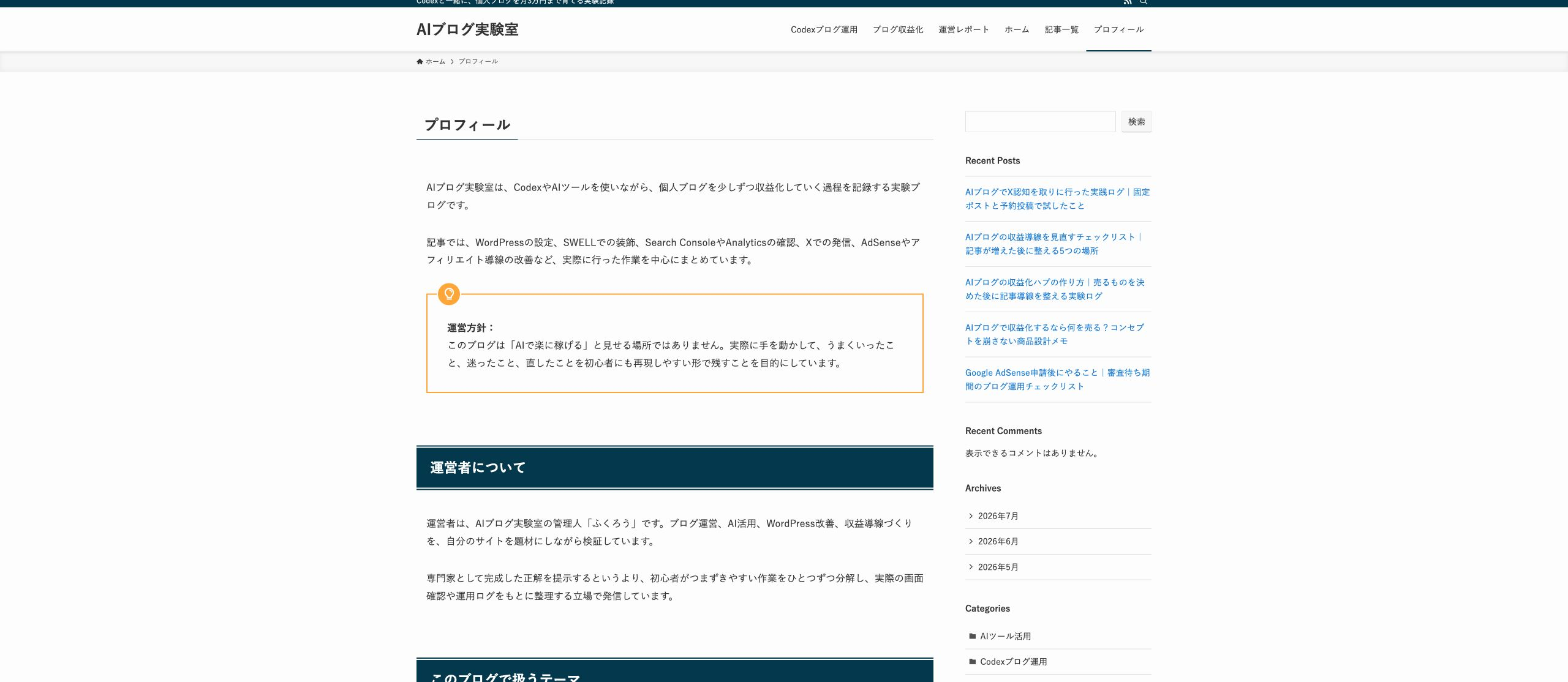Open the 2026年7月 archive link
The image size is (1568, 682).
[998, 516]
